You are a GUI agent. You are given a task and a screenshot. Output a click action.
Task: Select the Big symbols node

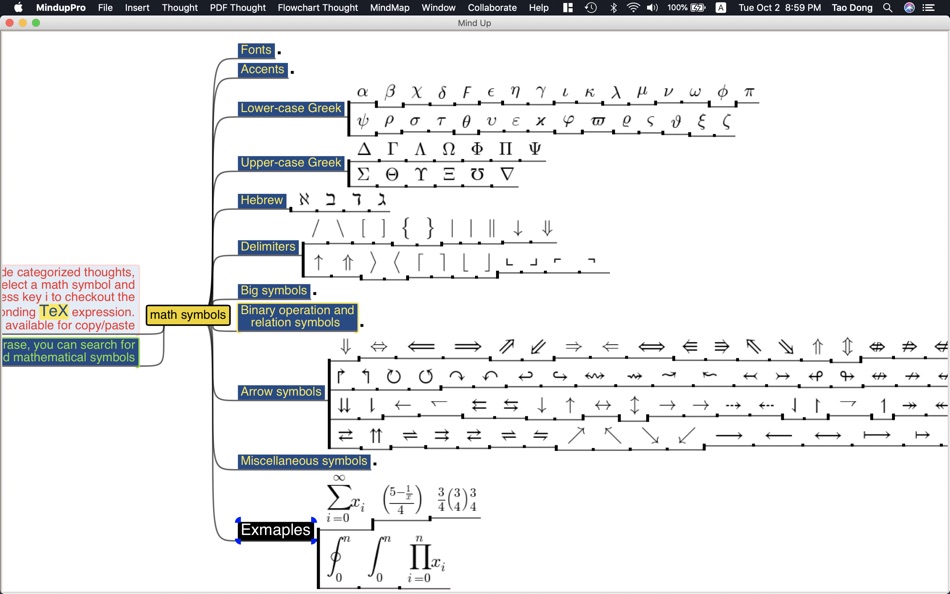point(274,291)
